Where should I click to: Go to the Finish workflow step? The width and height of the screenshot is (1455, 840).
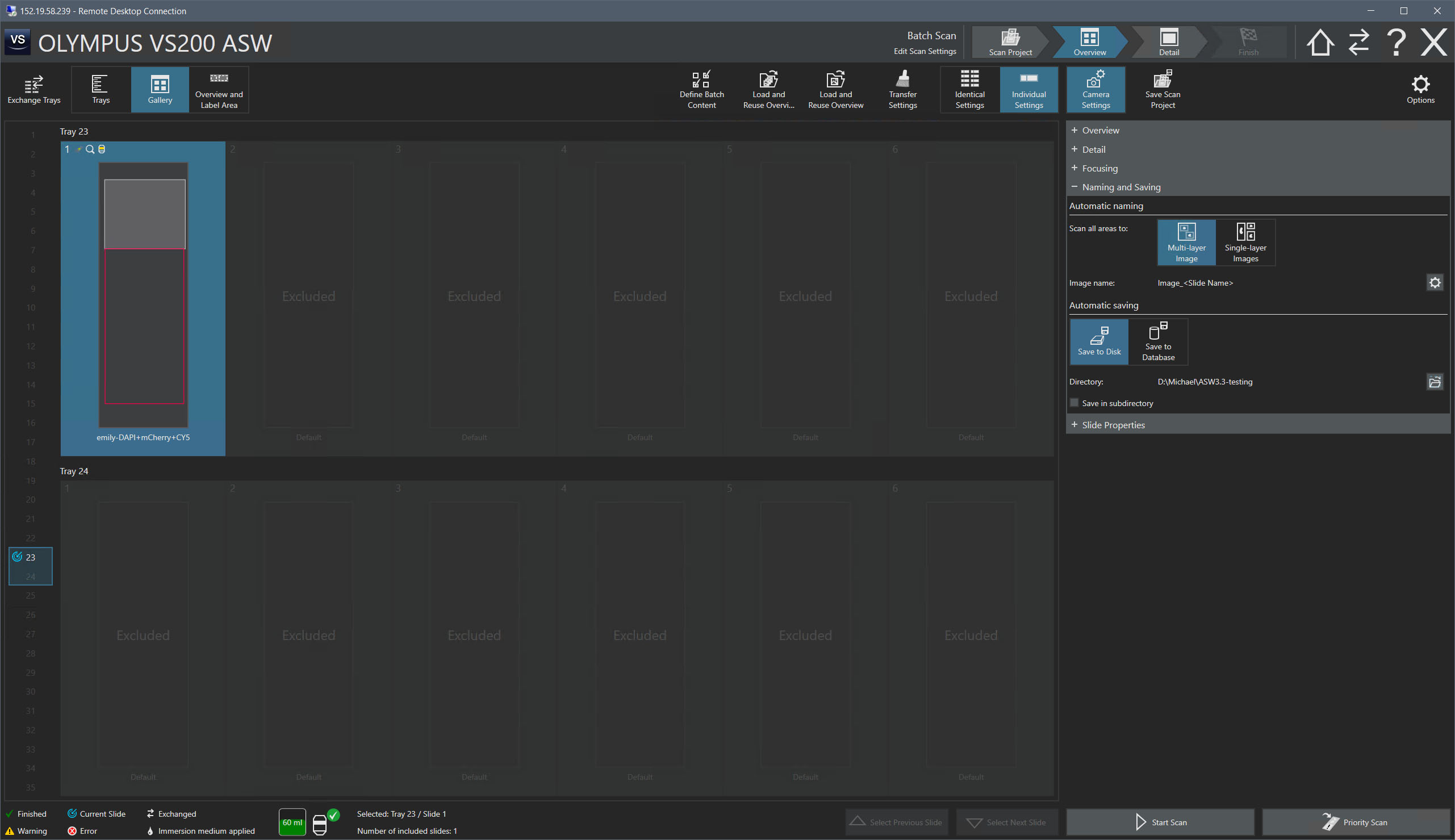tap(1248, 42)
